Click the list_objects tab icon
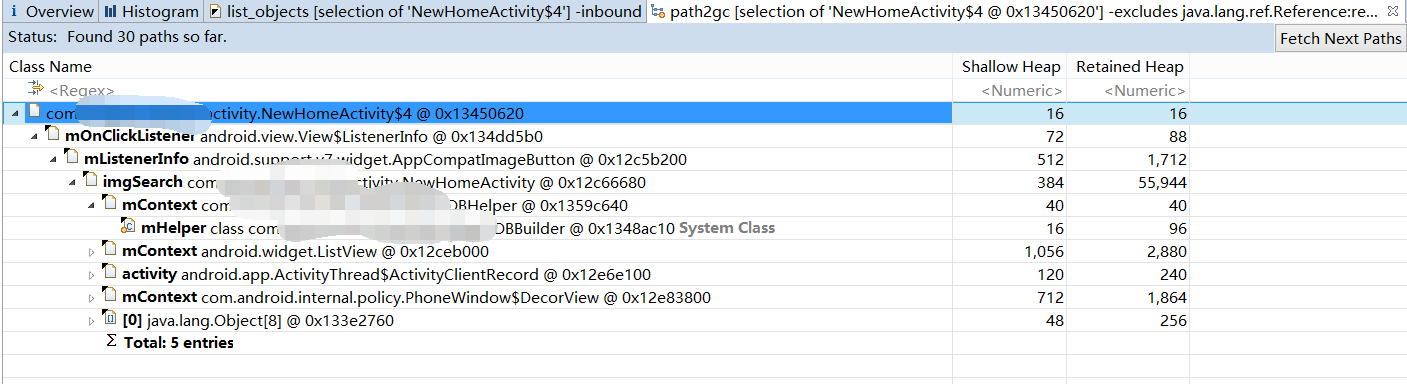The image size is (1407, 384). click(216, 12)
